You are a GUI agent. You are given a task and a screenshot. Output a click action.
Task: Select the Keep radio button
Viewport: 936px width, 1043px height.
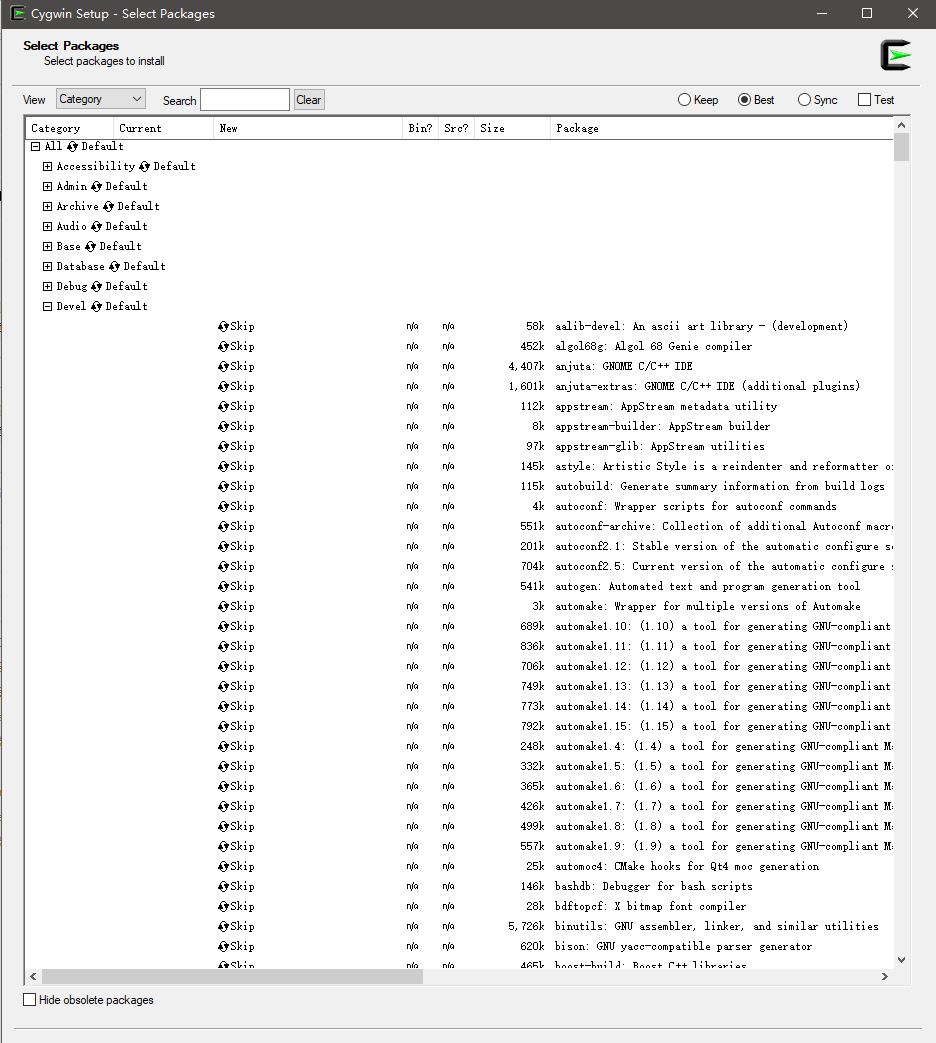click(684, 100)
